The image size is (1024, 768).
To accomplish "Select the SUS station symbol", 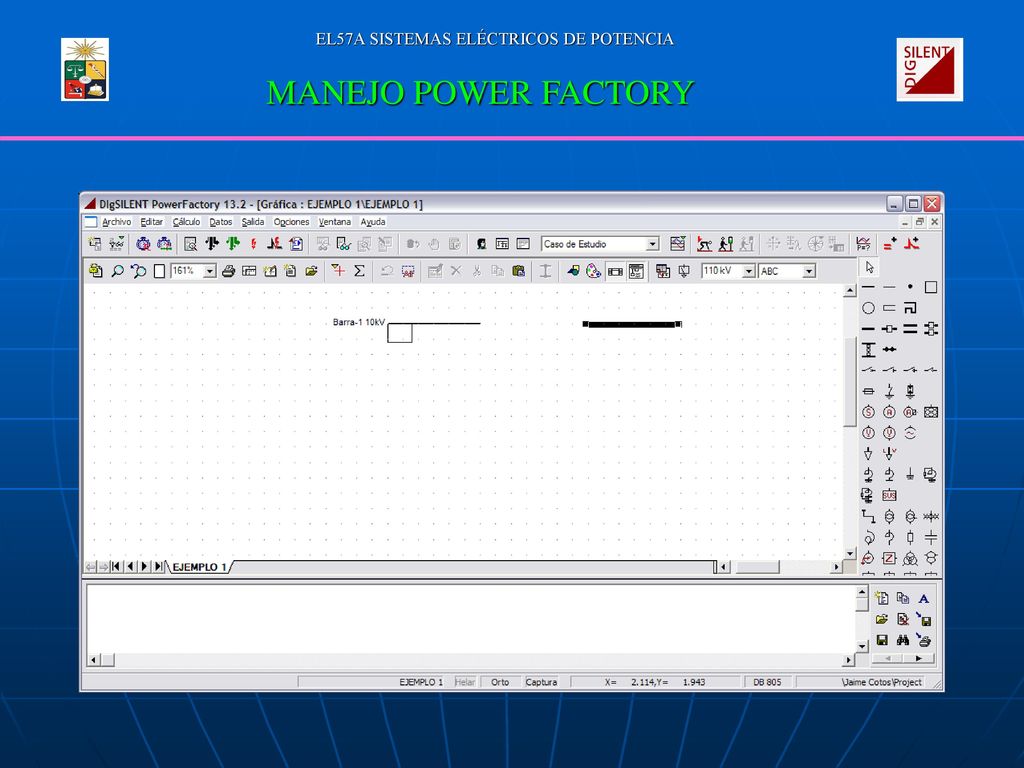I will pos(889,496).
